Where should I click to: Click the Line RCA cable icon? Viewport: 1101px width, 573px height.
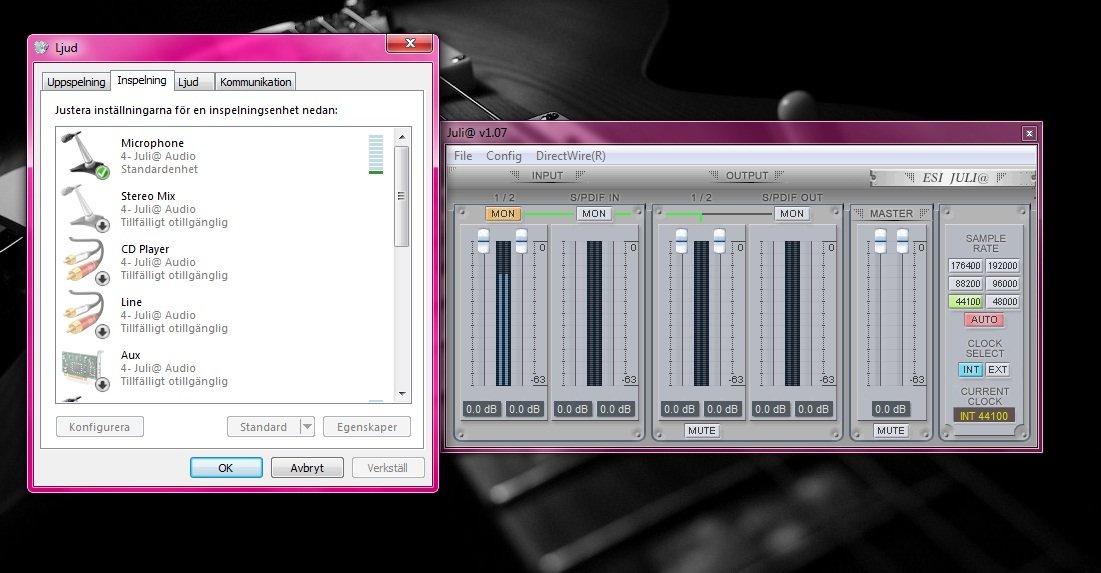pyautogui.click(x=86, y=315)
